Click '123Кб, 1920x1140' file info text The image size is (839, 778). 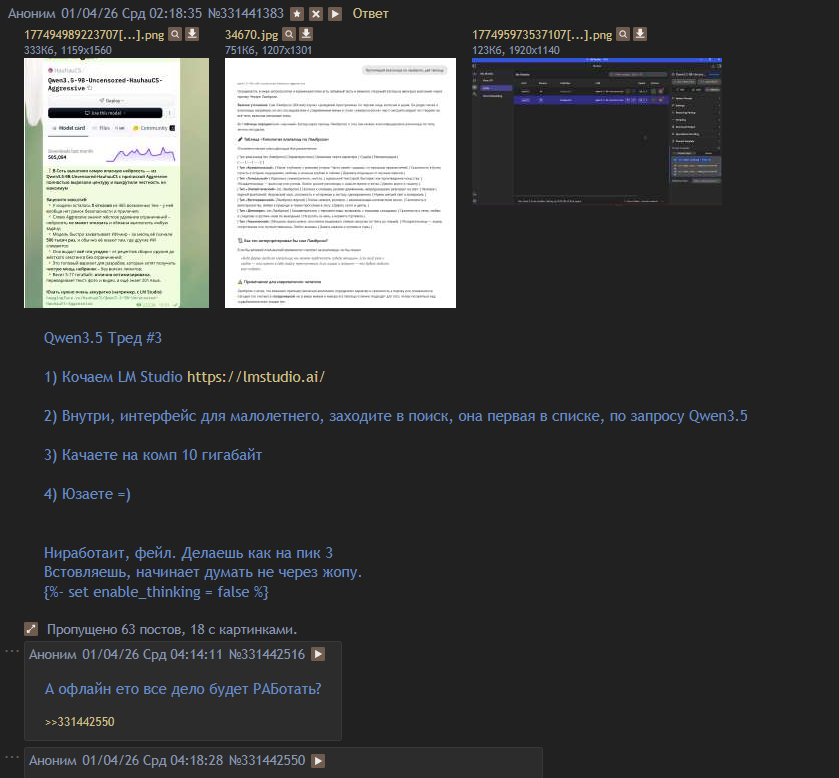click(516, 50)
